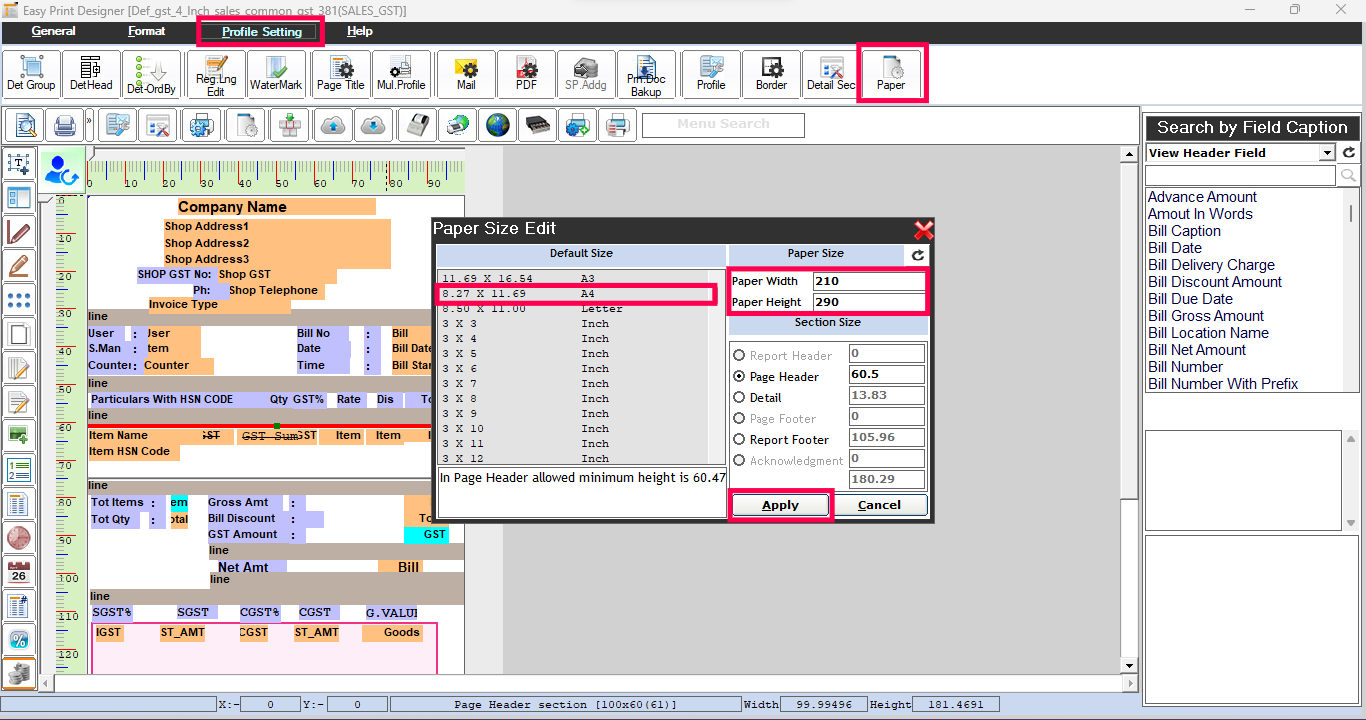Click the refresh icon beside Paper Size
Image resolution: width=1366 pixels, height=720 pixels.
[918, 255]
